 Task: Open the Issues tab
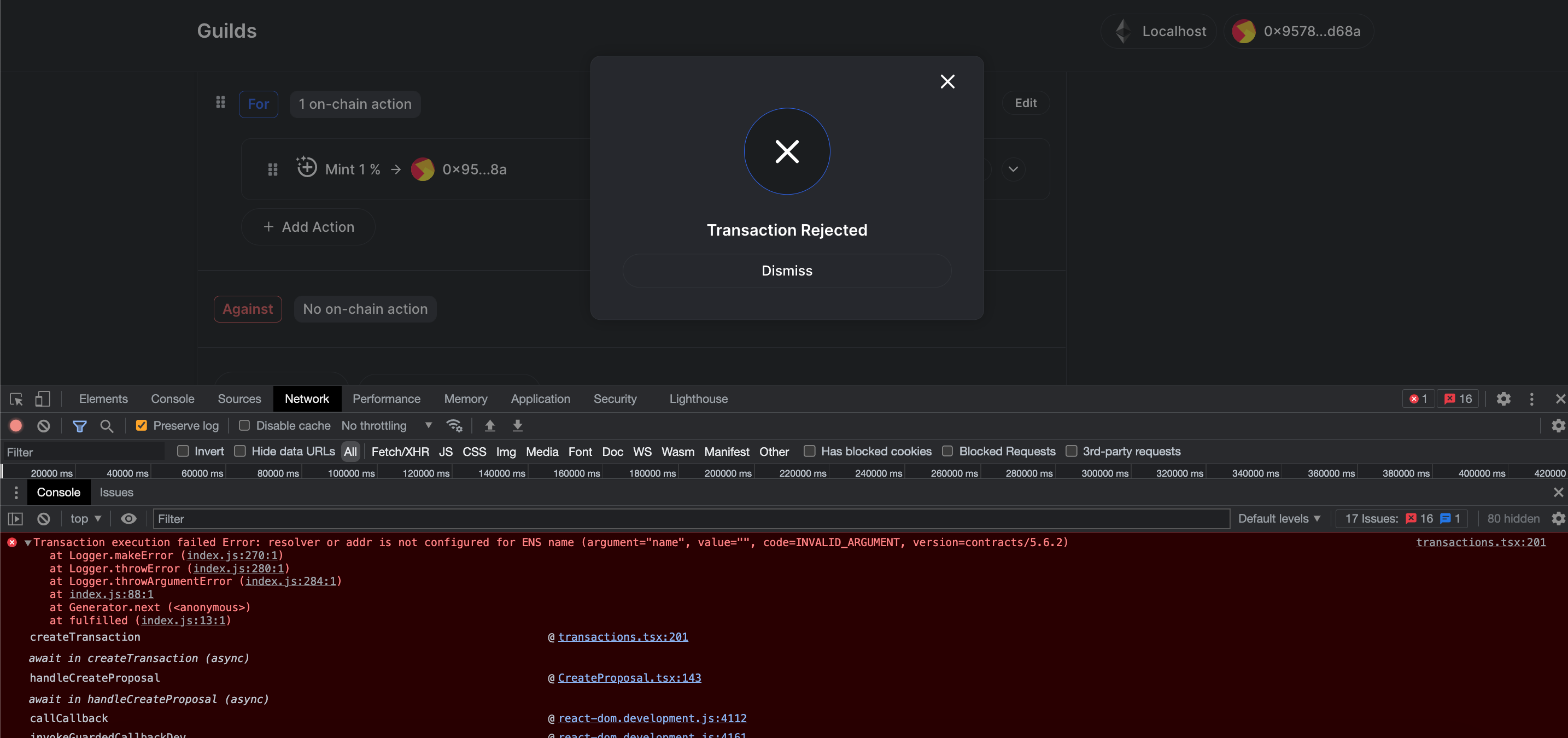click(x=116, y=492)
